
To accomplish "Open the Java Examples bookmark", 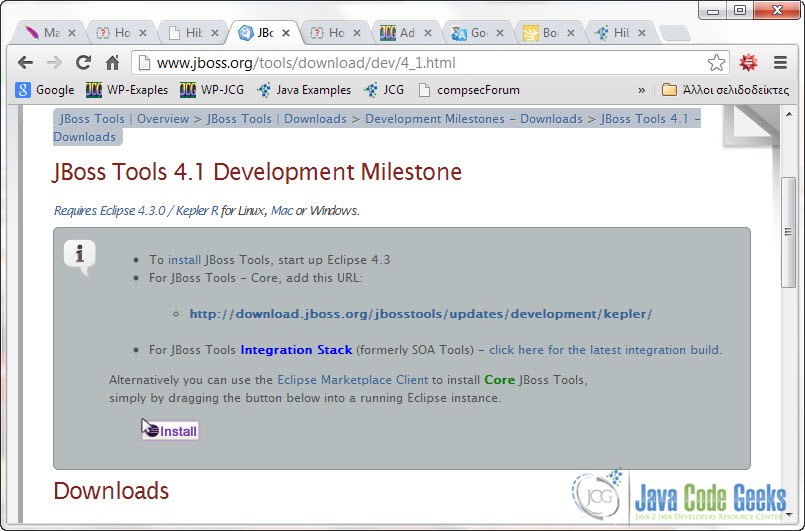I will click(304, 90).
